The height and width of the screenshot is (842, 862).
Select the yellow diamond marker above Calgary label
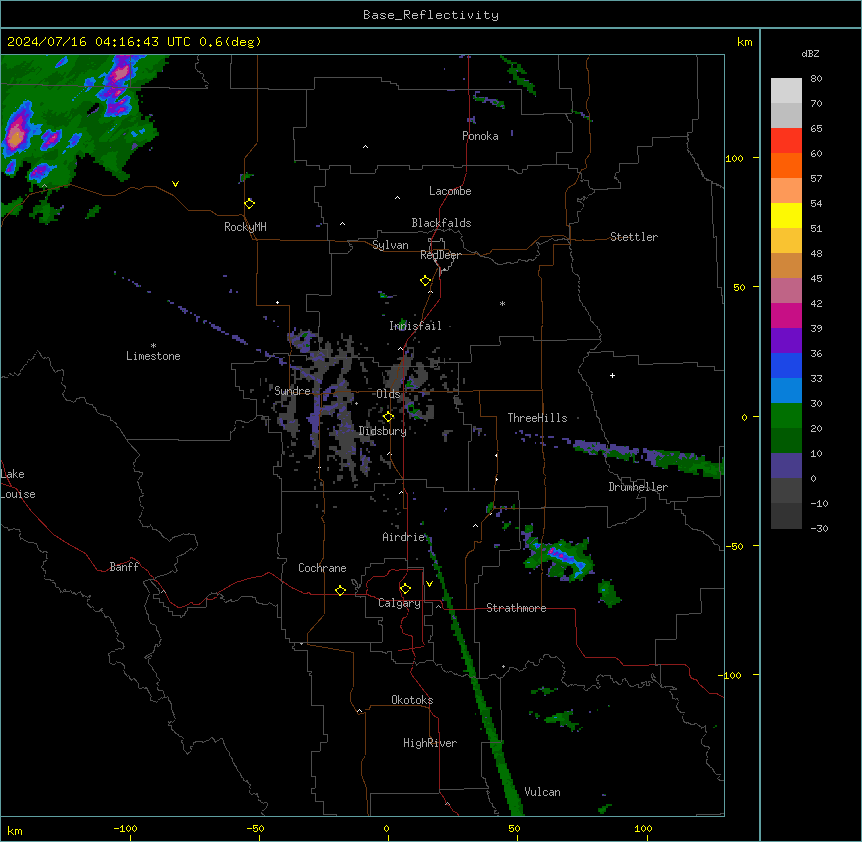point(405,589)
